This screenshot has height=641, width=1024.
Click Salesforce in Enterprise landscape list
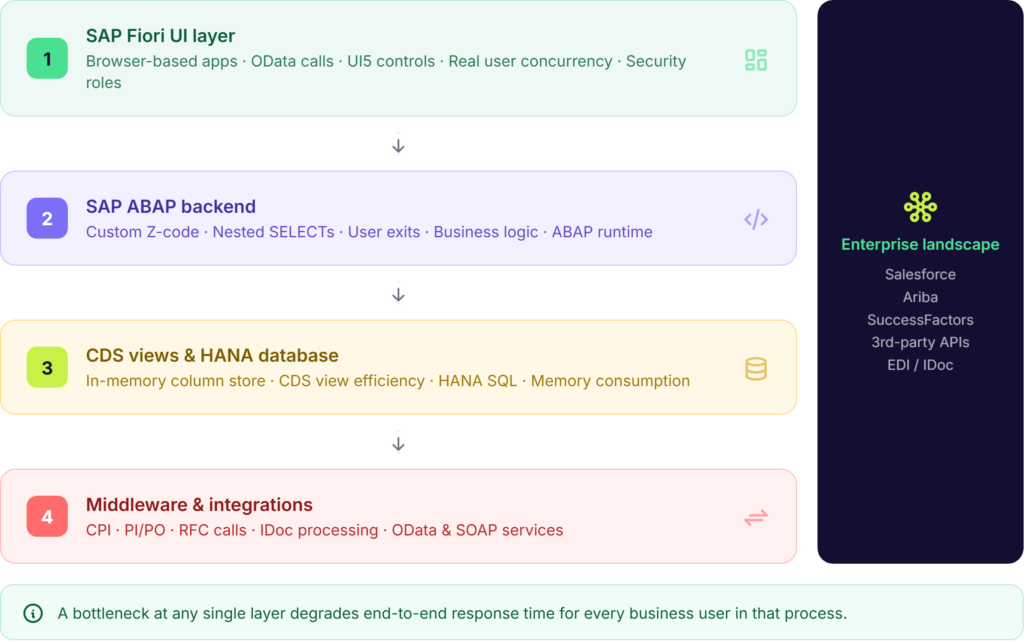point(920,274)
